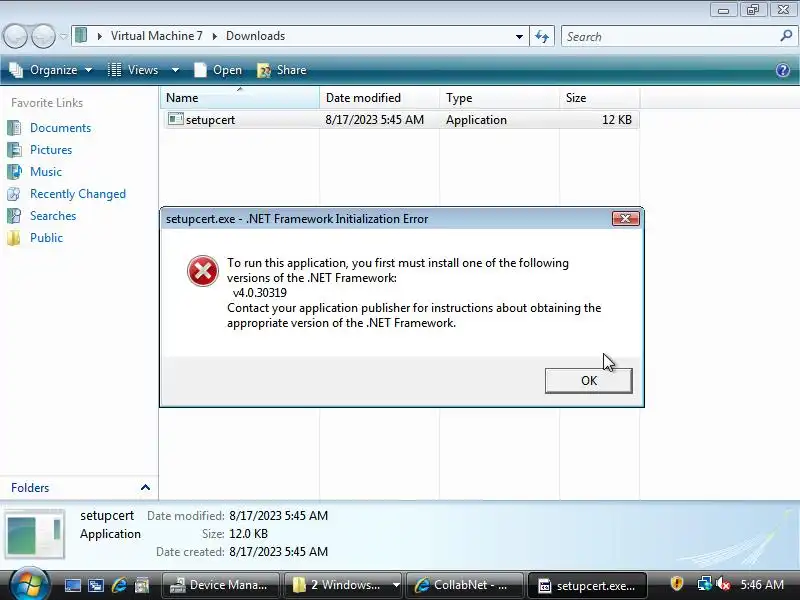Click the fourth quick launch icon after Internet Explorer

coord(142,585)
